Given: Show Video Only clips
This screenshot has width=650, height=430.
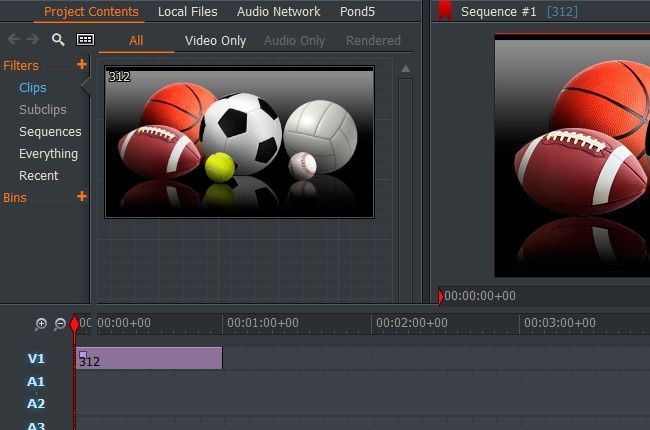Looking at the screenshot, I should pyautogui.click(x=215, y=41).
